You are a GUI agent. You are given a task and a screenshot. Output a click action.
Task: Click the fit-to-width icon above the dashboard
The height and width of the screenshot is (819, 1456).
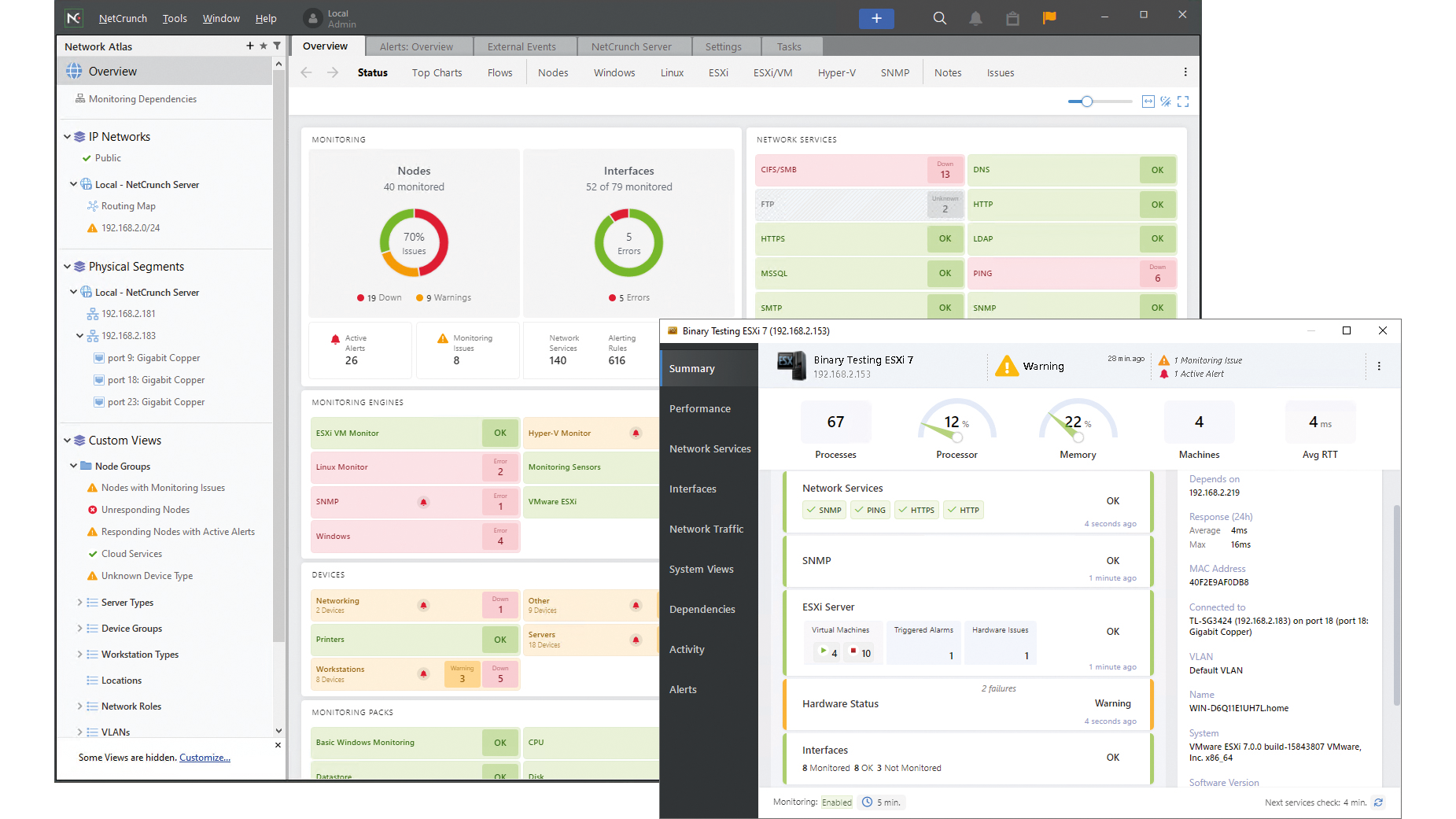pyautogui.click(x=1148, y=101)
